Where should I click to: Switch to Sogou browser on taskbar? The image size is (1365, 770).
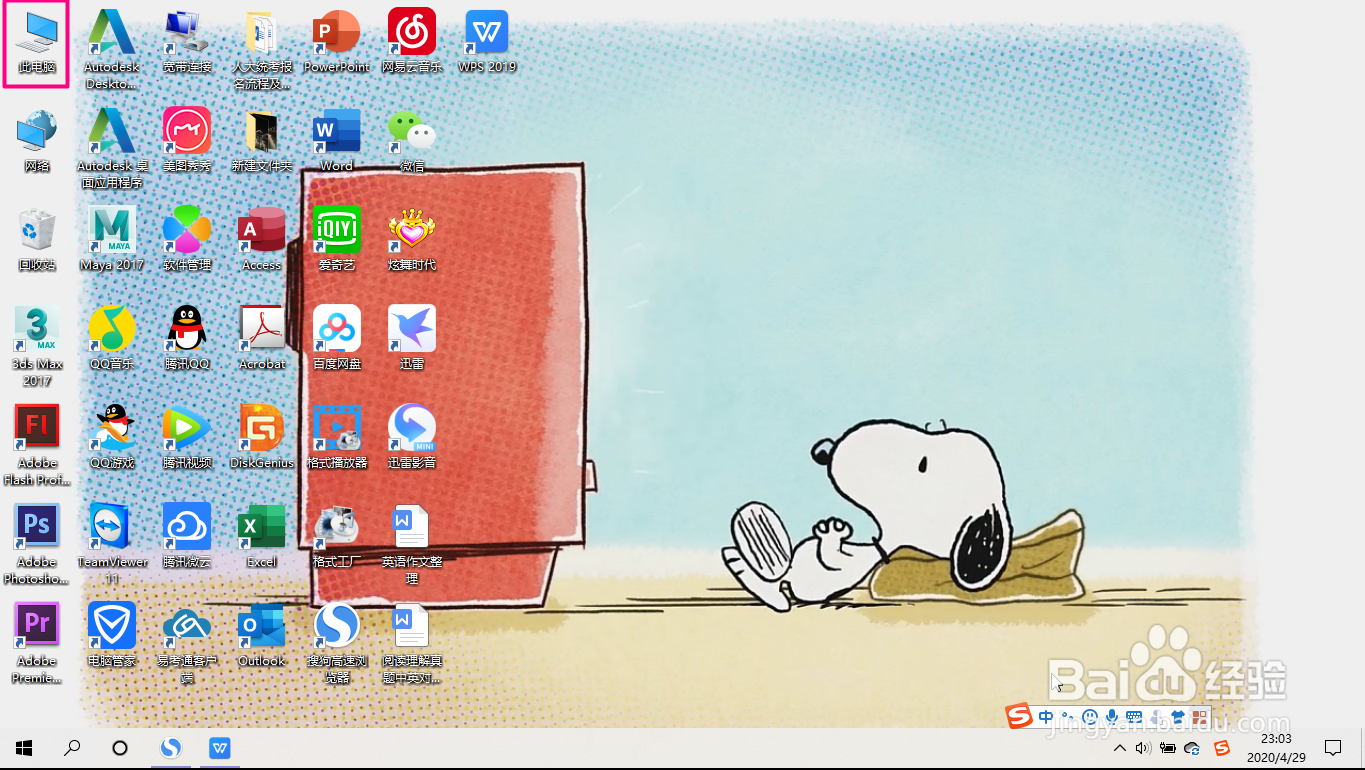click(x=172, y=747)
